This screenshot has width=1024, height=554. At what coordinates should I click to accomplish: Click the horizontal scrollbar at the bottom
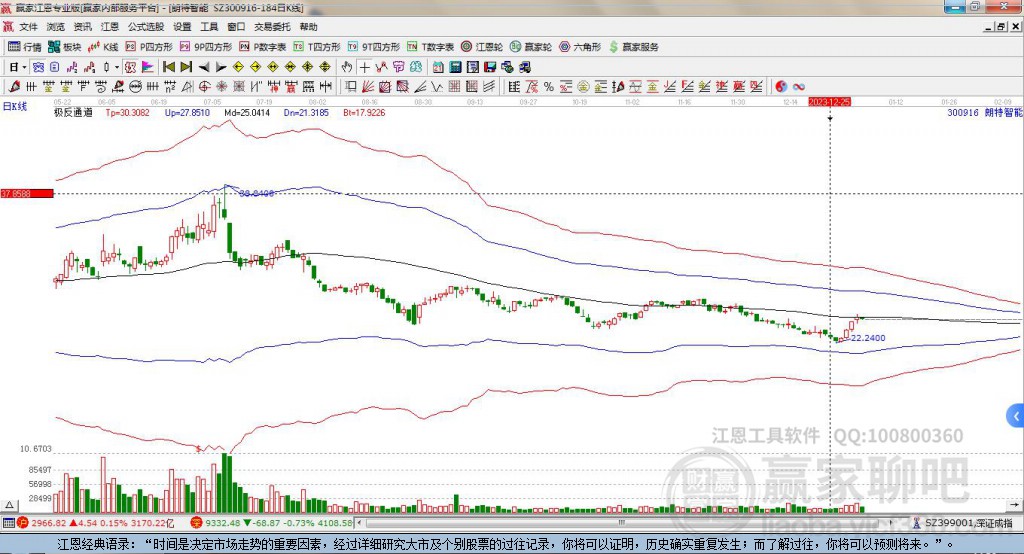624,523
